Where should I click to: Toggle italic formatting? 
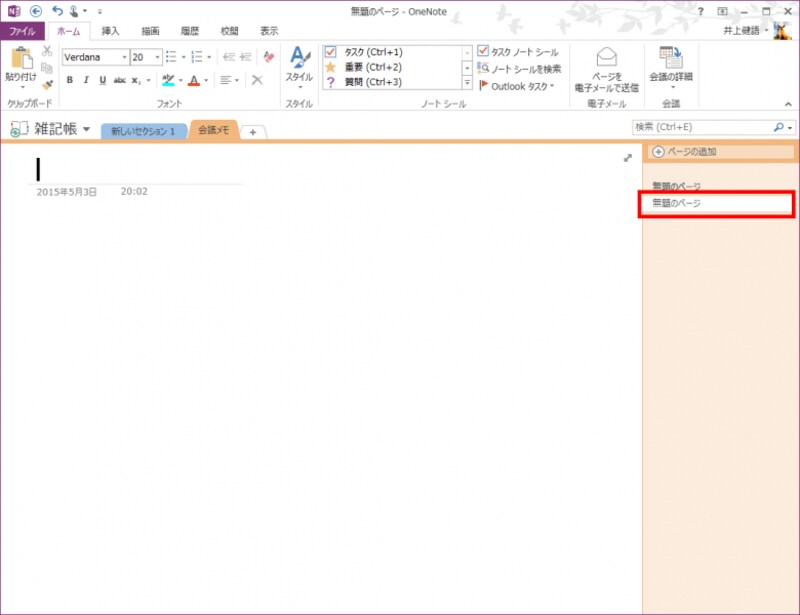(86, 80)
